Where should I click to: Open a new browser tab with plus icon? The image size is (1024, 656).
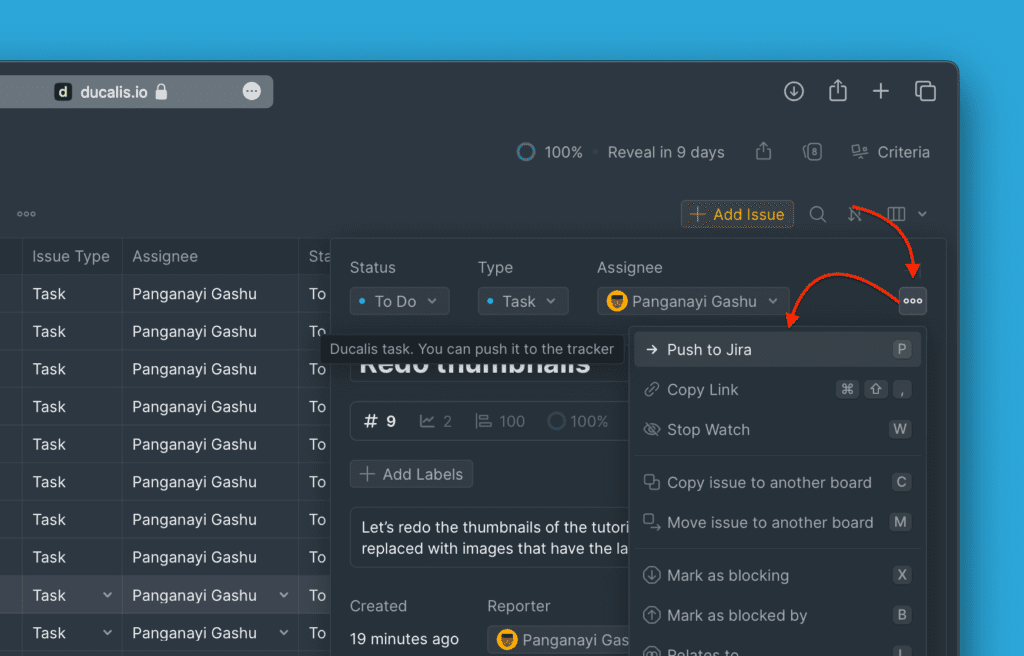tap(880, 92)
